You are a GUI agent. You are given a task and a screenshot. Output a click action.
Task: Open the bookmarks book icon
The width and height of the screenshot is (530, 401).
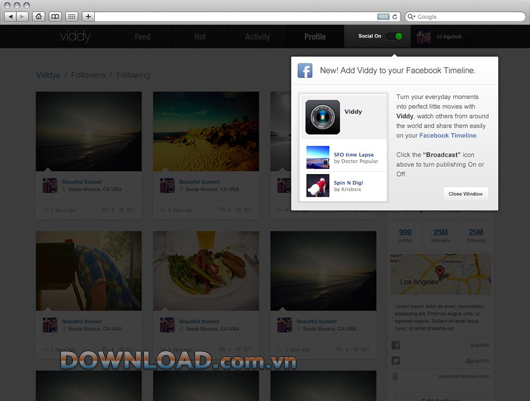55,16
